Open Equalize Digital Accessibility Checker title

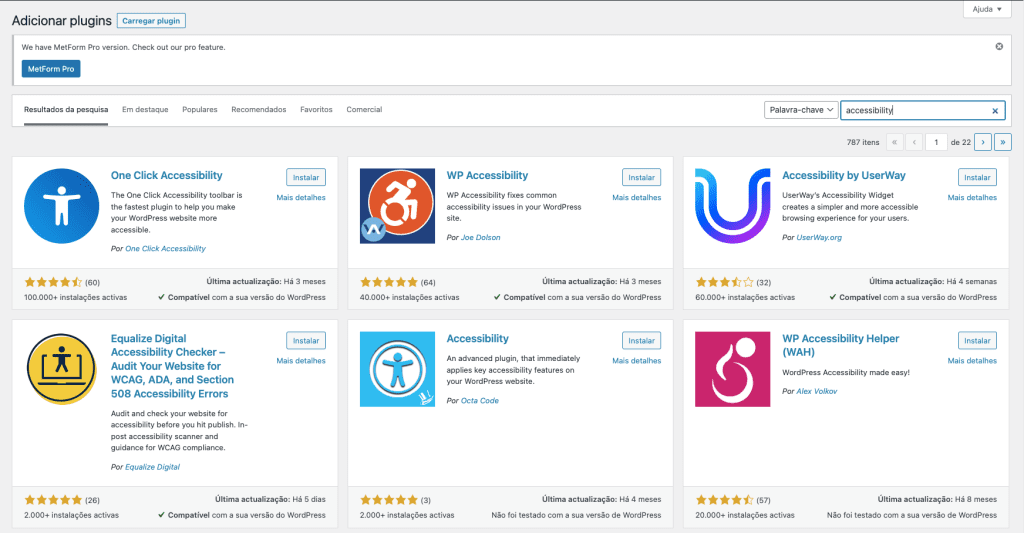coord(172,366)
